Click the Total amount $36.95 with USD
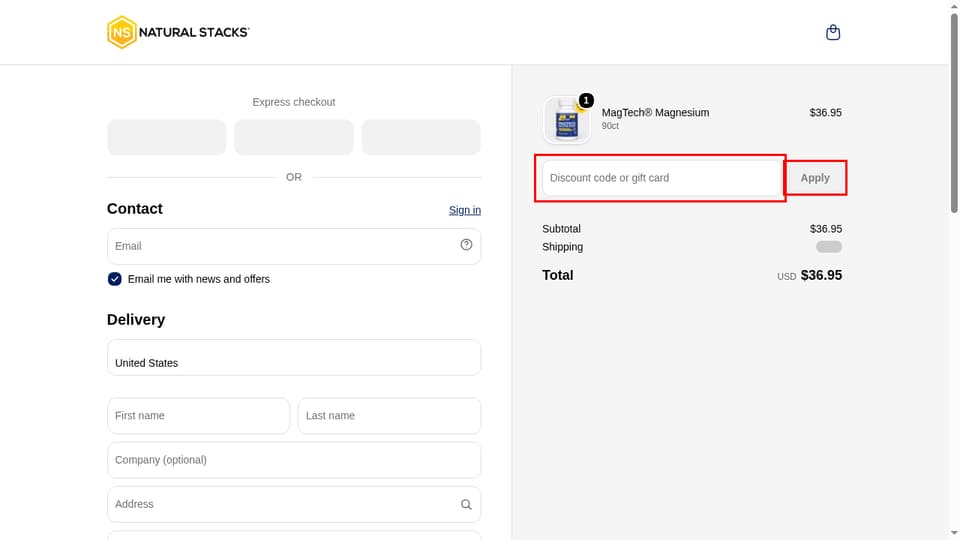 coord(809,276)
